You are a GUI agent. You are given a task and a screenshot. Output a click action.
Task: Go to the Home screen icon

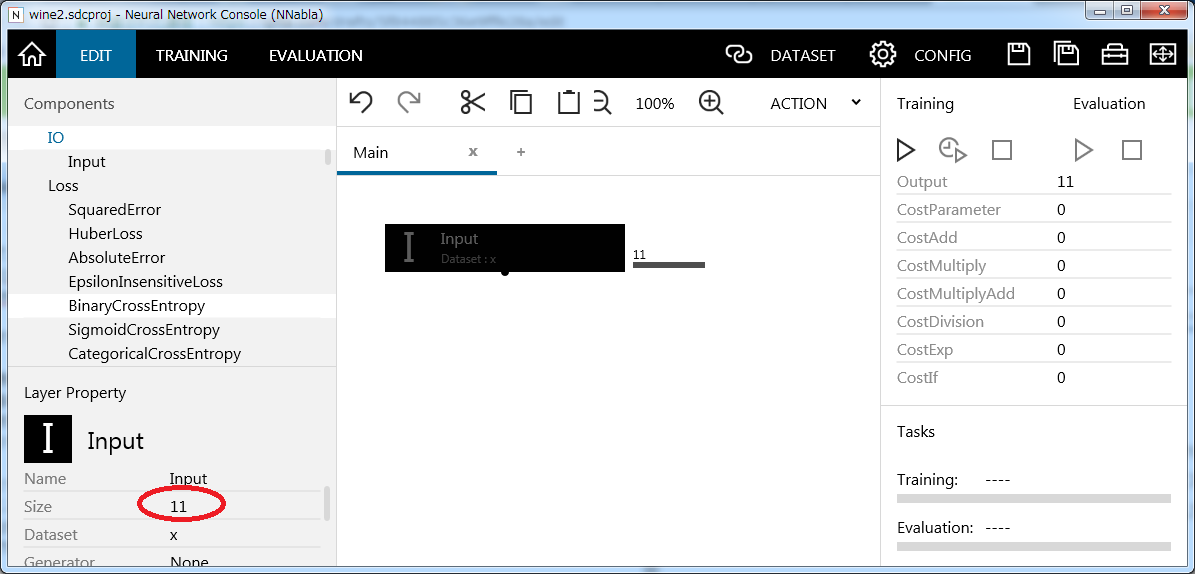pyautogui.click(x=32, y=55)
